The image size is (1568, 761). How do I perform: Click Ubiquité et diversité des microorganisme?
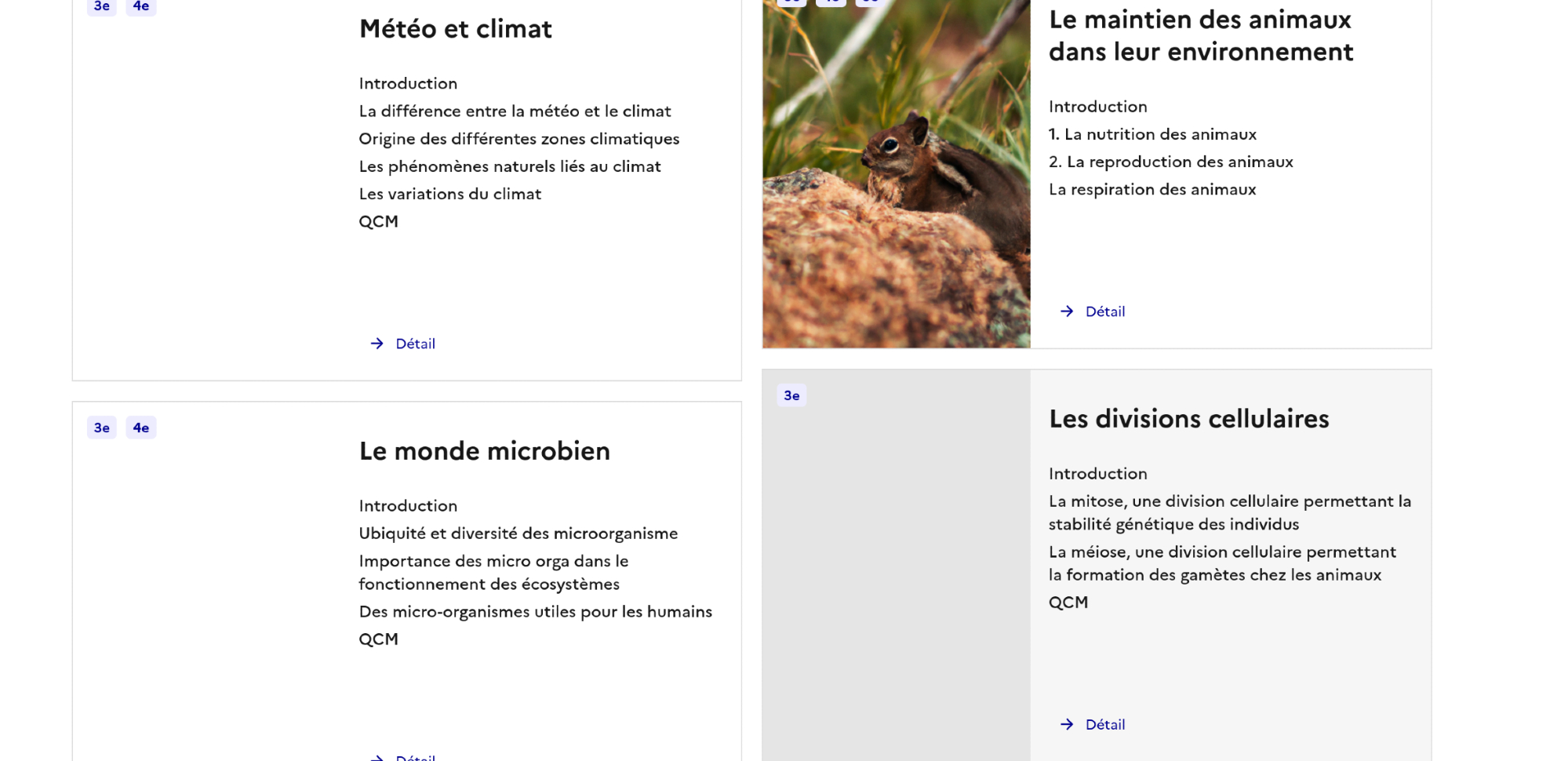coord(518,533)
